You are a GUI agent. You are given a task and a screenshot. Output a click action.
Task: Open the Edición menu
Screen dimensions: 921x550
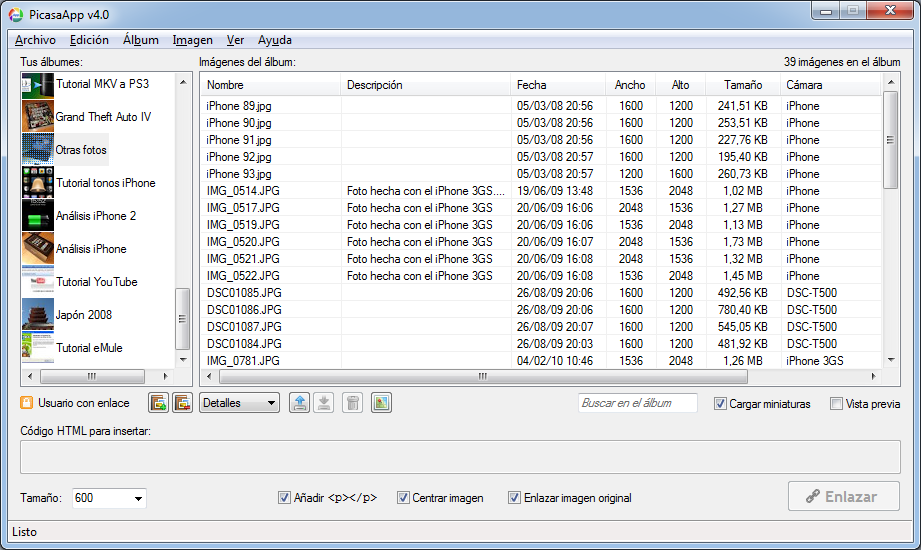(89, 40)
